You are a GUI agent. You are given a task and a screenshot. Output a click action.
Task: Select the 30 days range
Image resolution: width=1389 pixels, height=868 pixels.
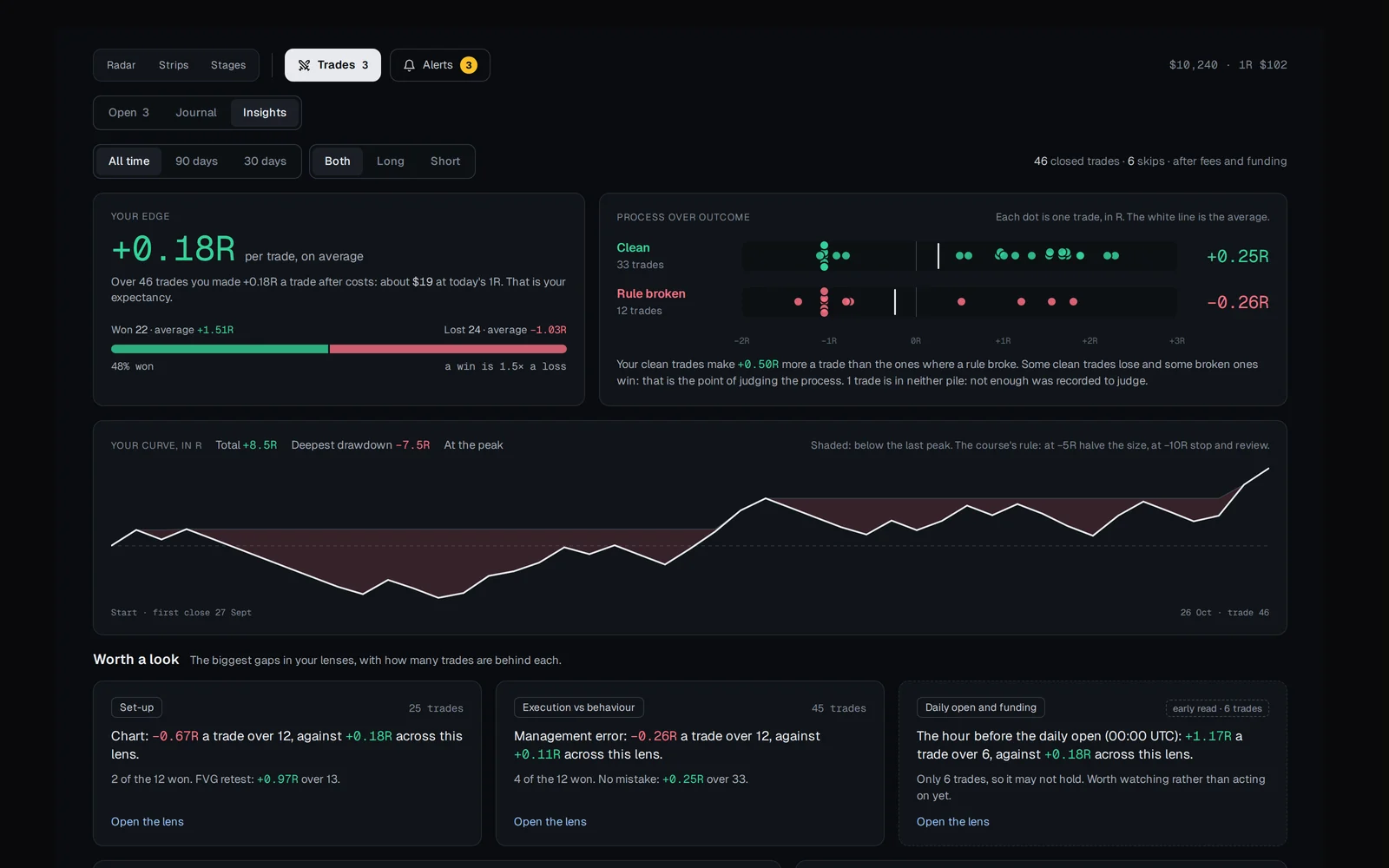265,161
